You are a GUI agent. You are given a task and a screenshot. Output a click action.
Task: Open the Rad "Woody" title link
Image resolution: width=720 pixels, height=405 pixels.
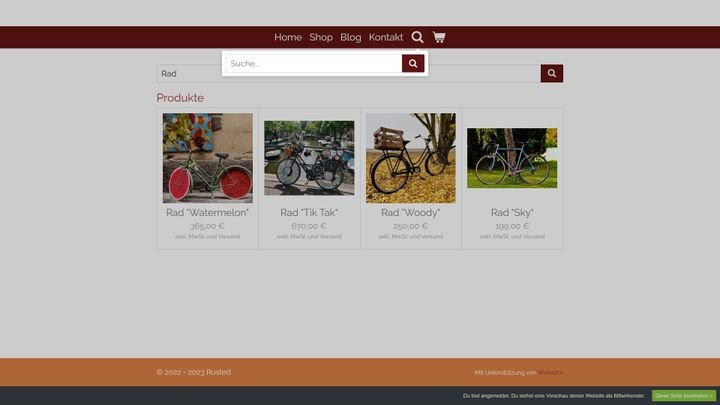point(411,212)
